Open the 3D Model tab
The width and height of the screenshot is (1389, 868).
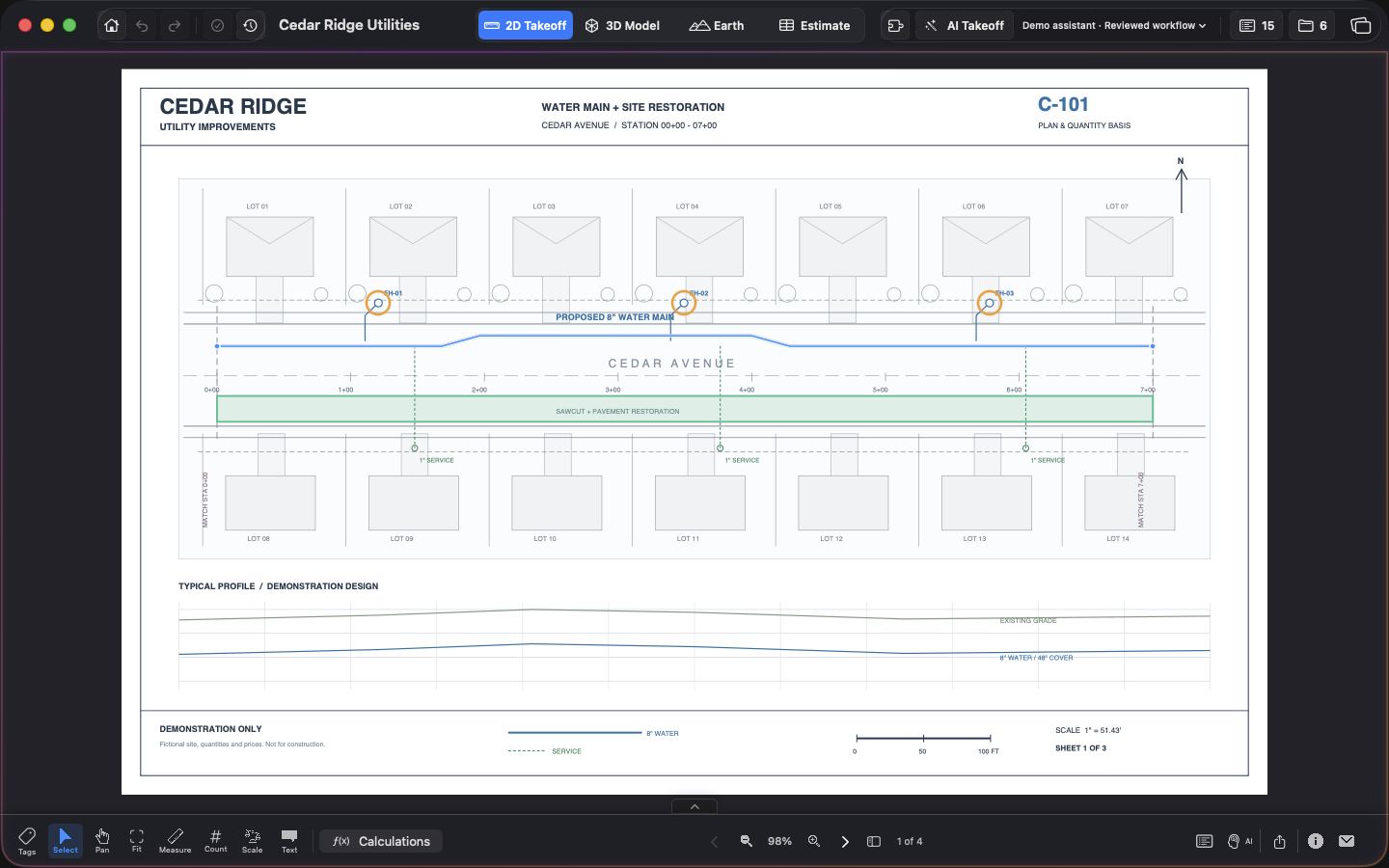(622, 26)
